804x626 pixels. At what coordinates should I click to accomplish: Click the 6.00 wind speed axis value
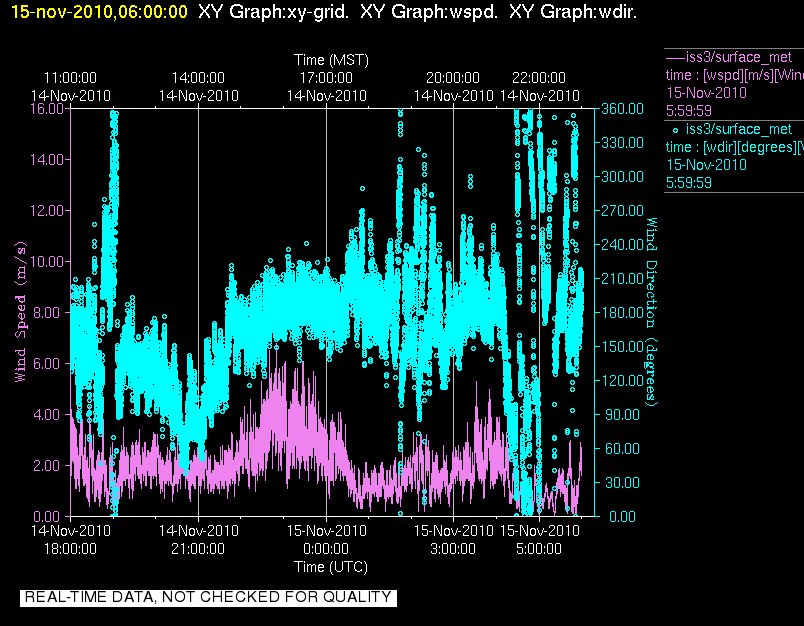coord(47,364)
